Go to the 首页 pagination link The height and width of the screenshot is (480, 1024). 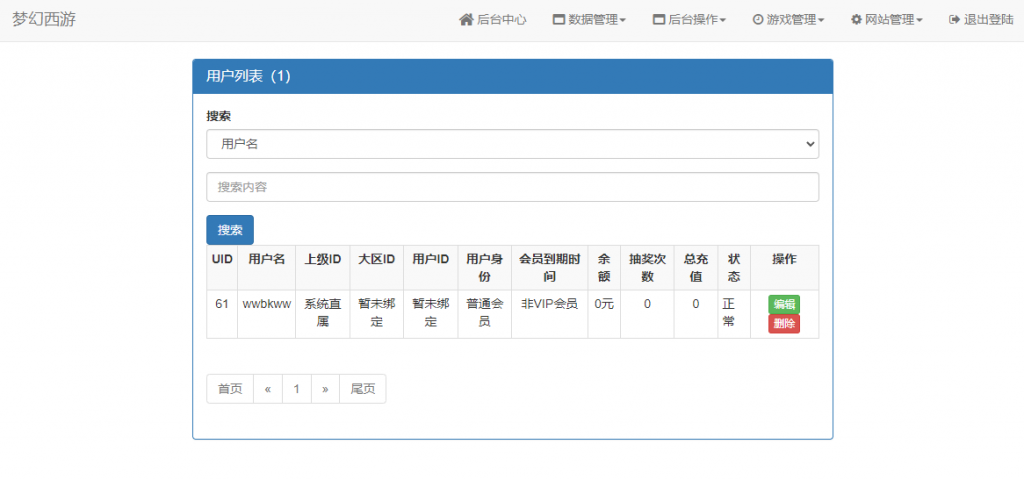tap(230, 389)
